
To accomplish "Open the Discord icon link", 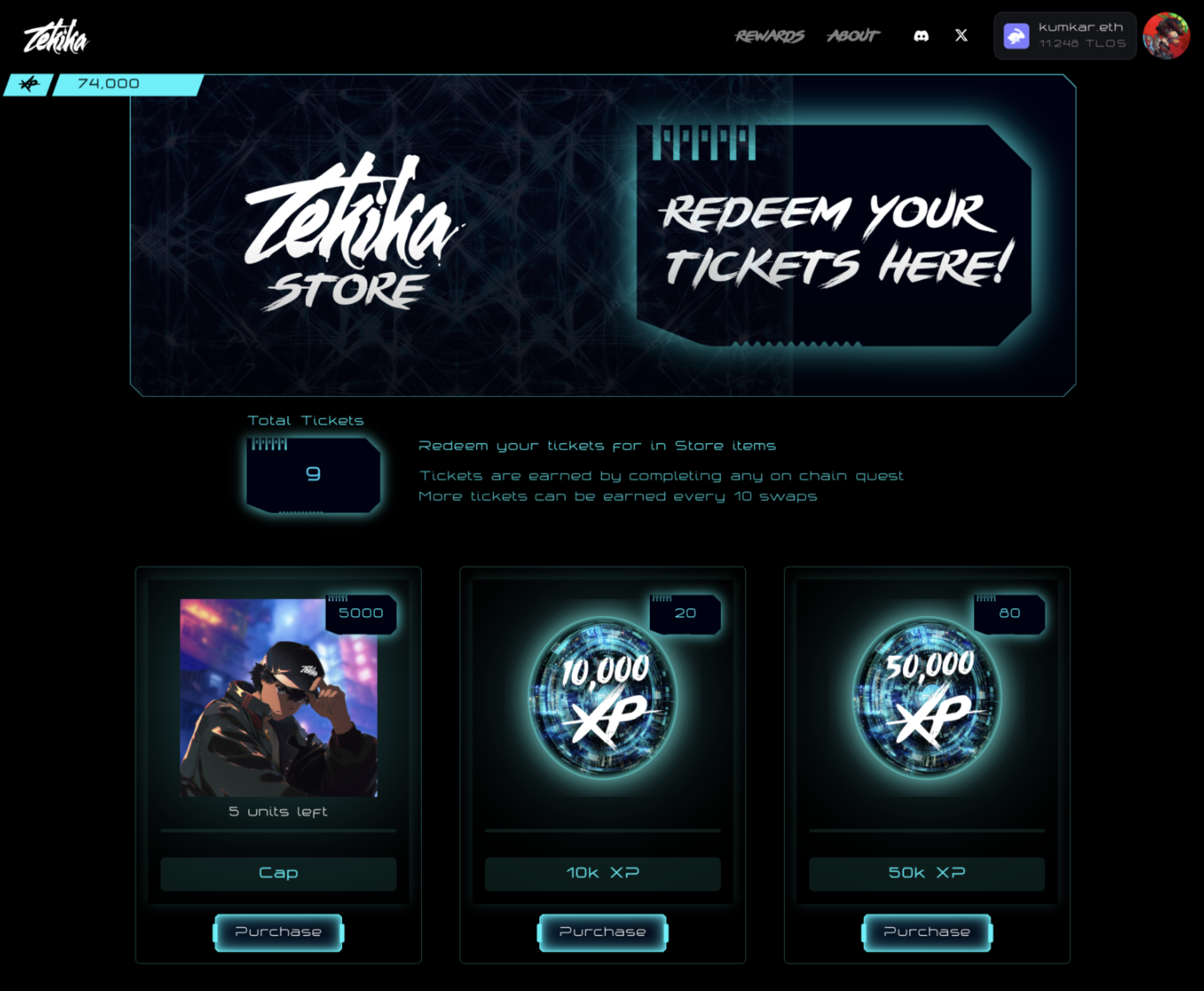I will [921, 36].
